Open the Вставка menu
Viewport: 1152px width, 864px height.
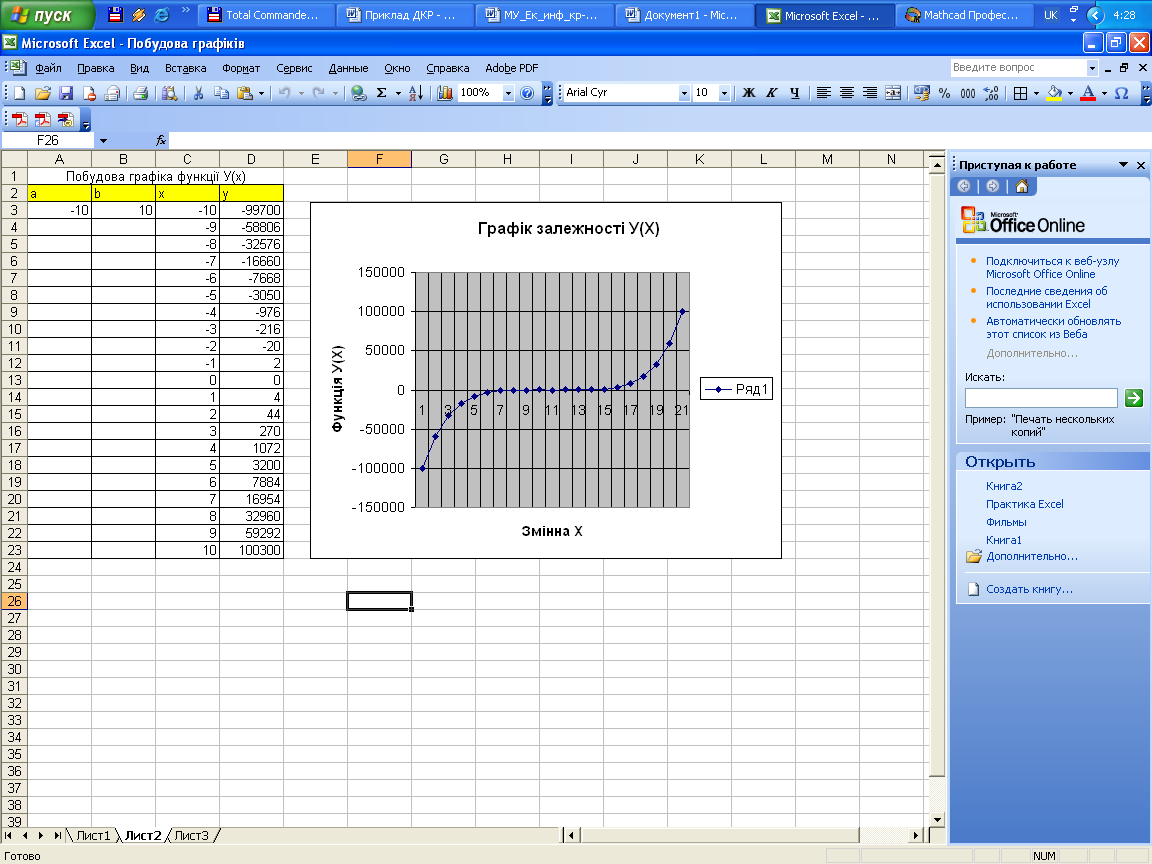(x=185, y=68)
